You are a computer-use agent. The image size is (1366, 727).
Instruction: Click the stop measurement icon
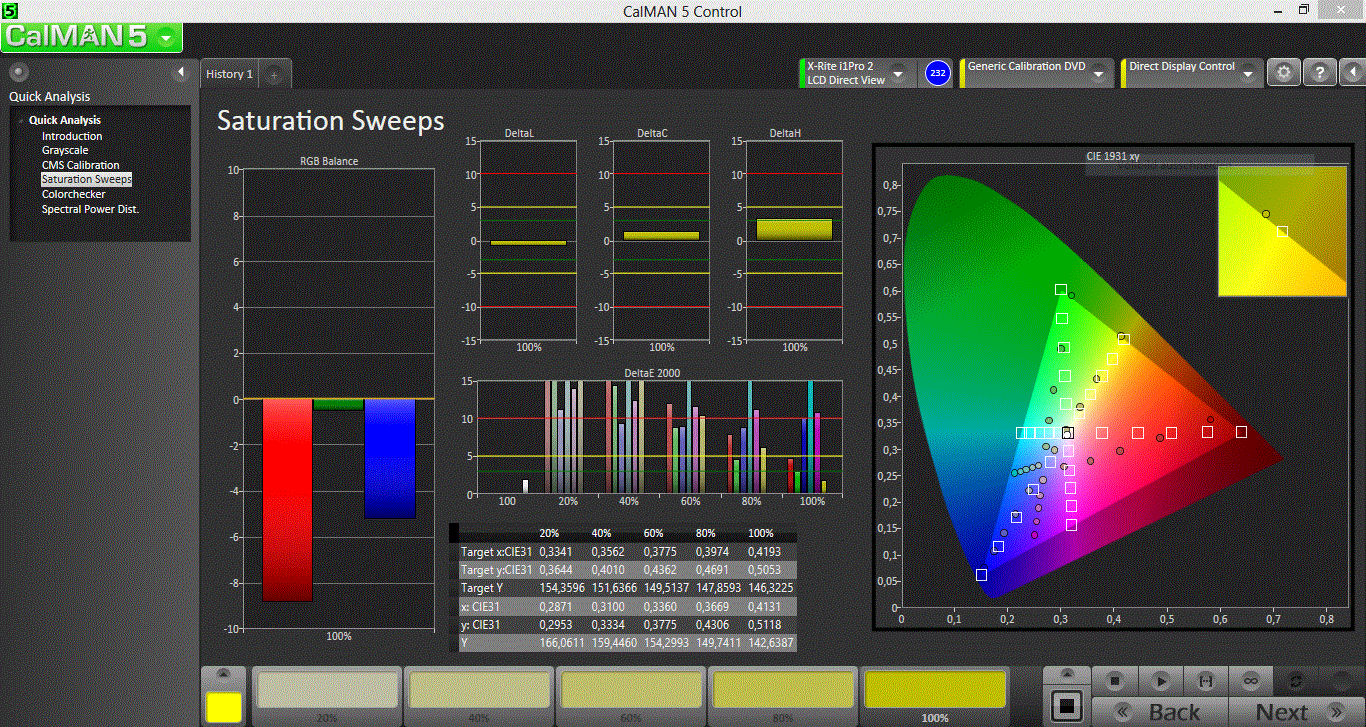click(1114, 680)
